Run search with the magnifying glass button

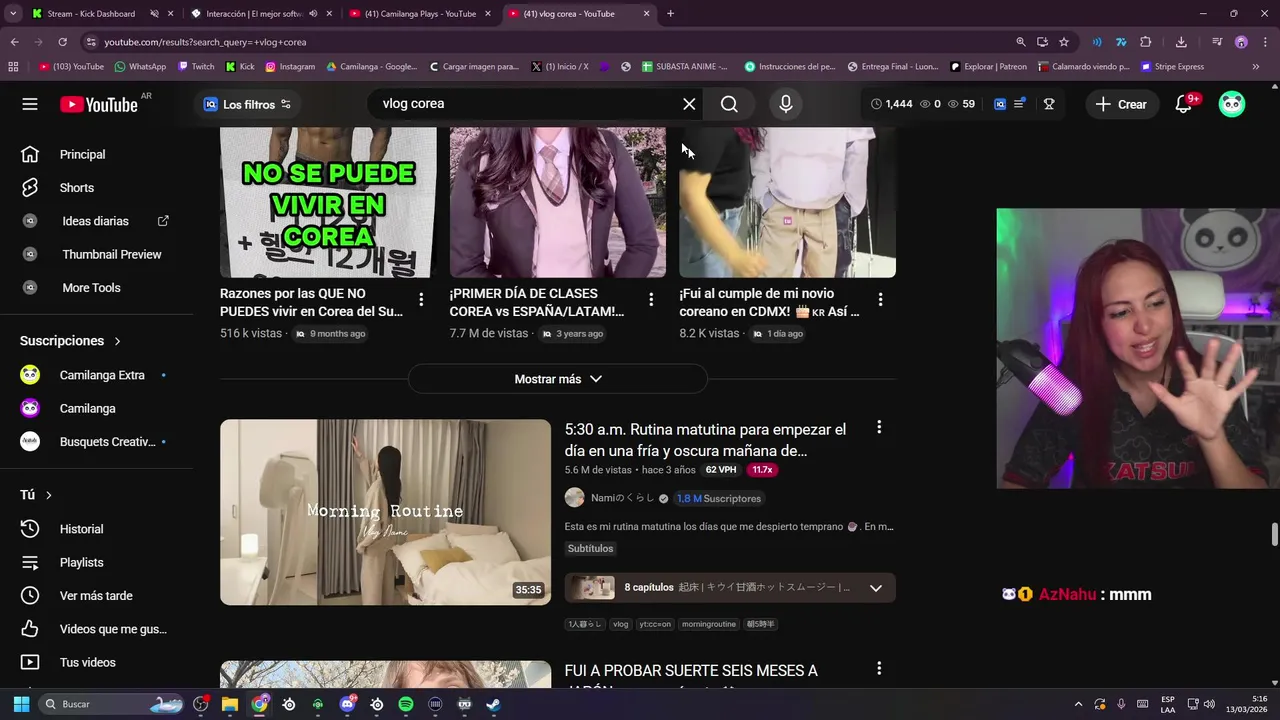point(729,104)
